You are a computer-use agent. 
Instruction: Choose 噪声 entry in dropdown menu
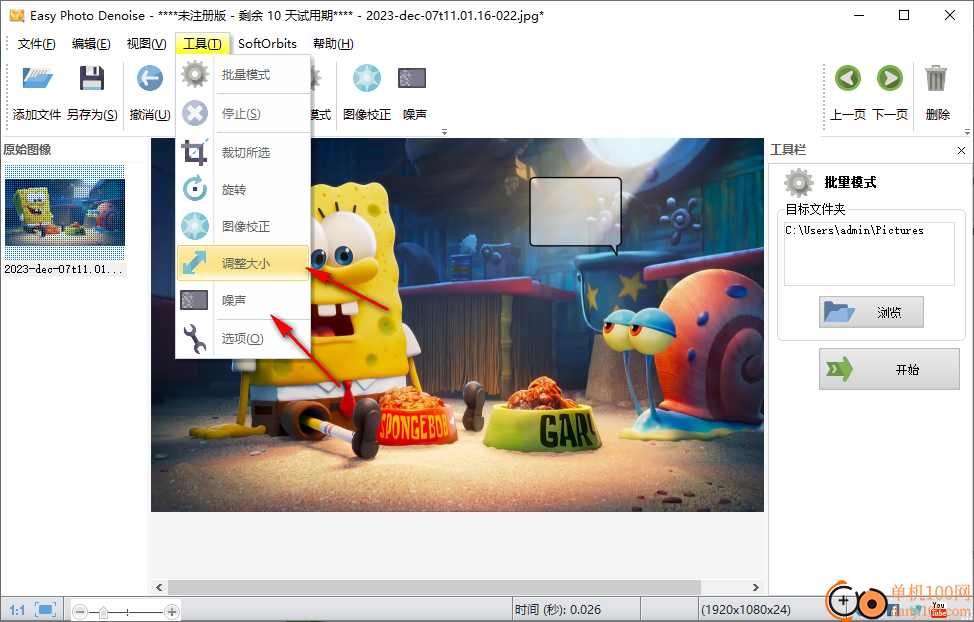click(244, 301)
